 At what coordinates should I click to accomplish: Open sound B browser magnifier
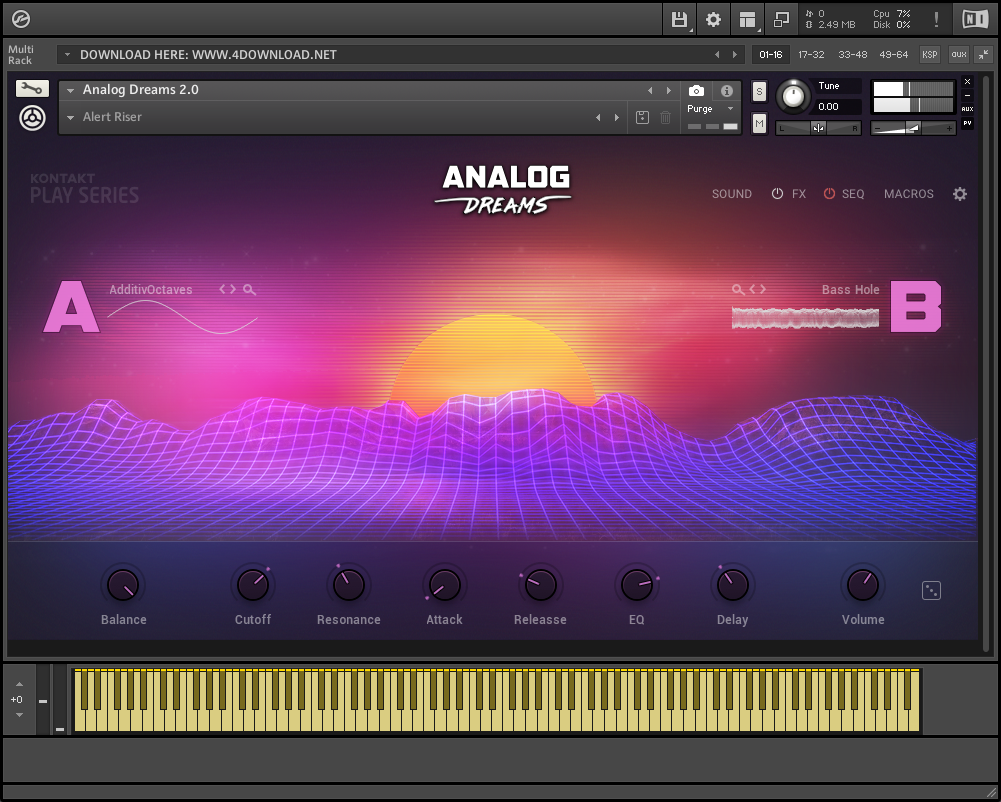738,290
